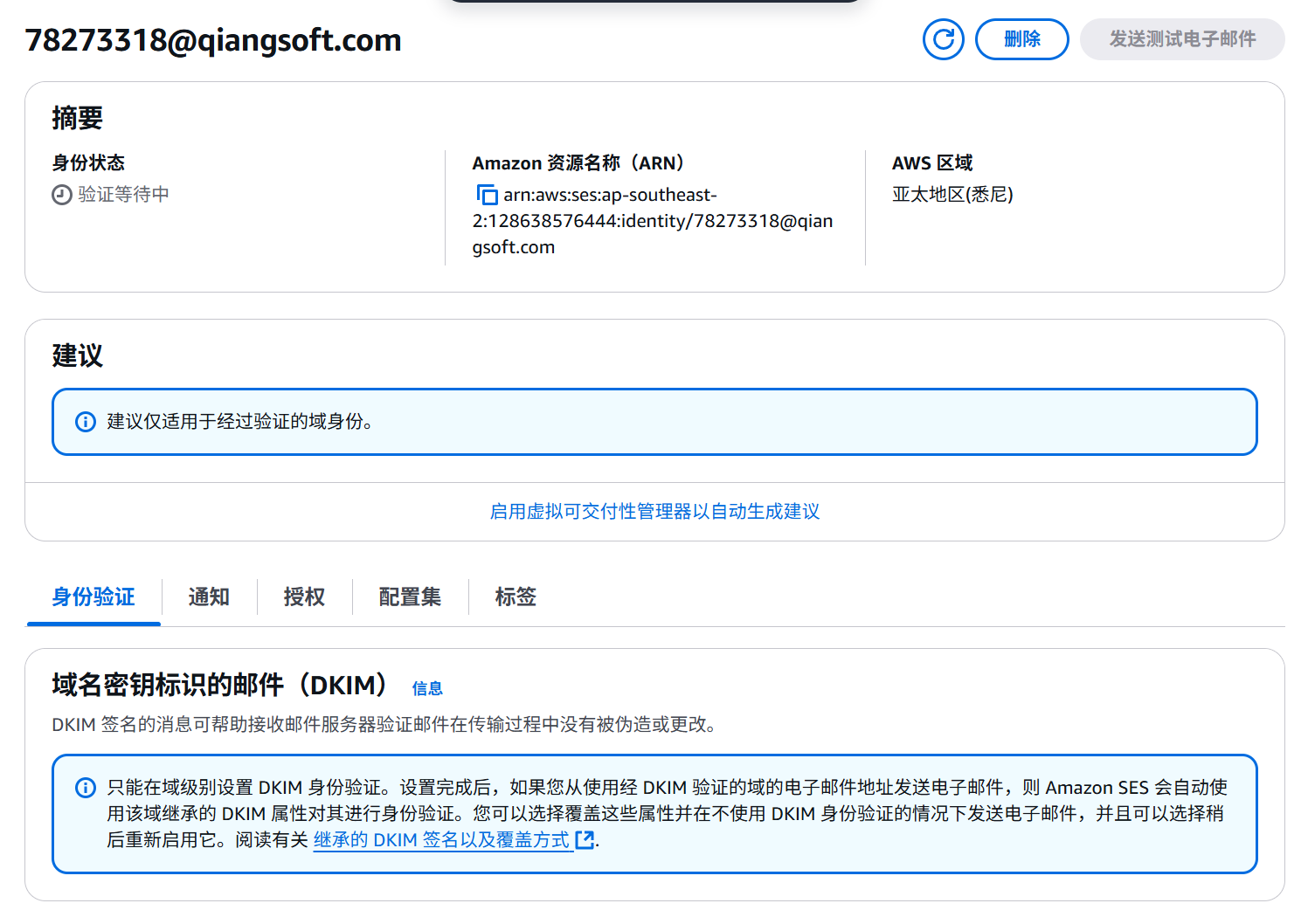Click the refresh icon button
Screen dimensions: 1308x924
943,39
